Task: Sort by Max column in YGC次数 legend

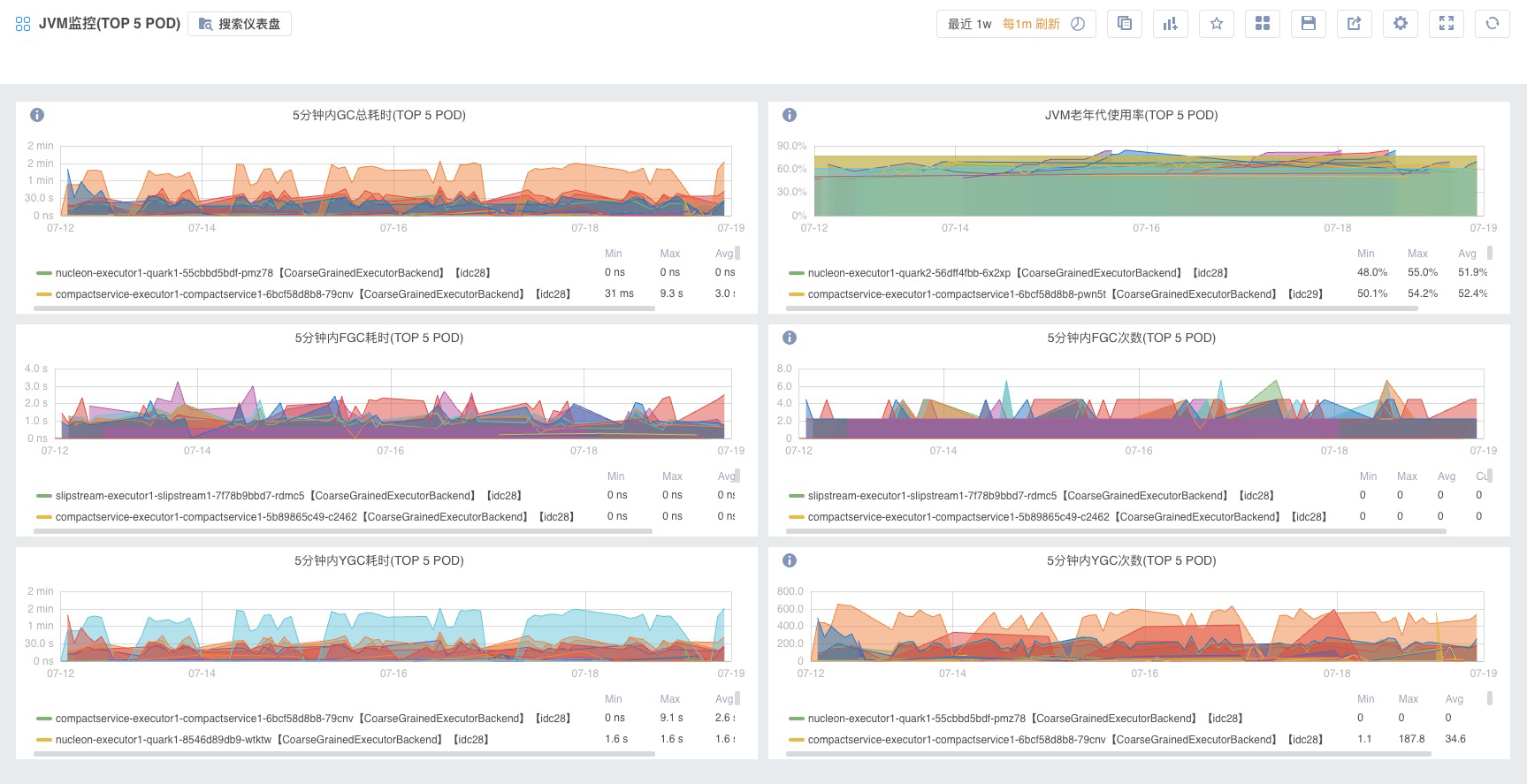Action: tap(1408, 699)
